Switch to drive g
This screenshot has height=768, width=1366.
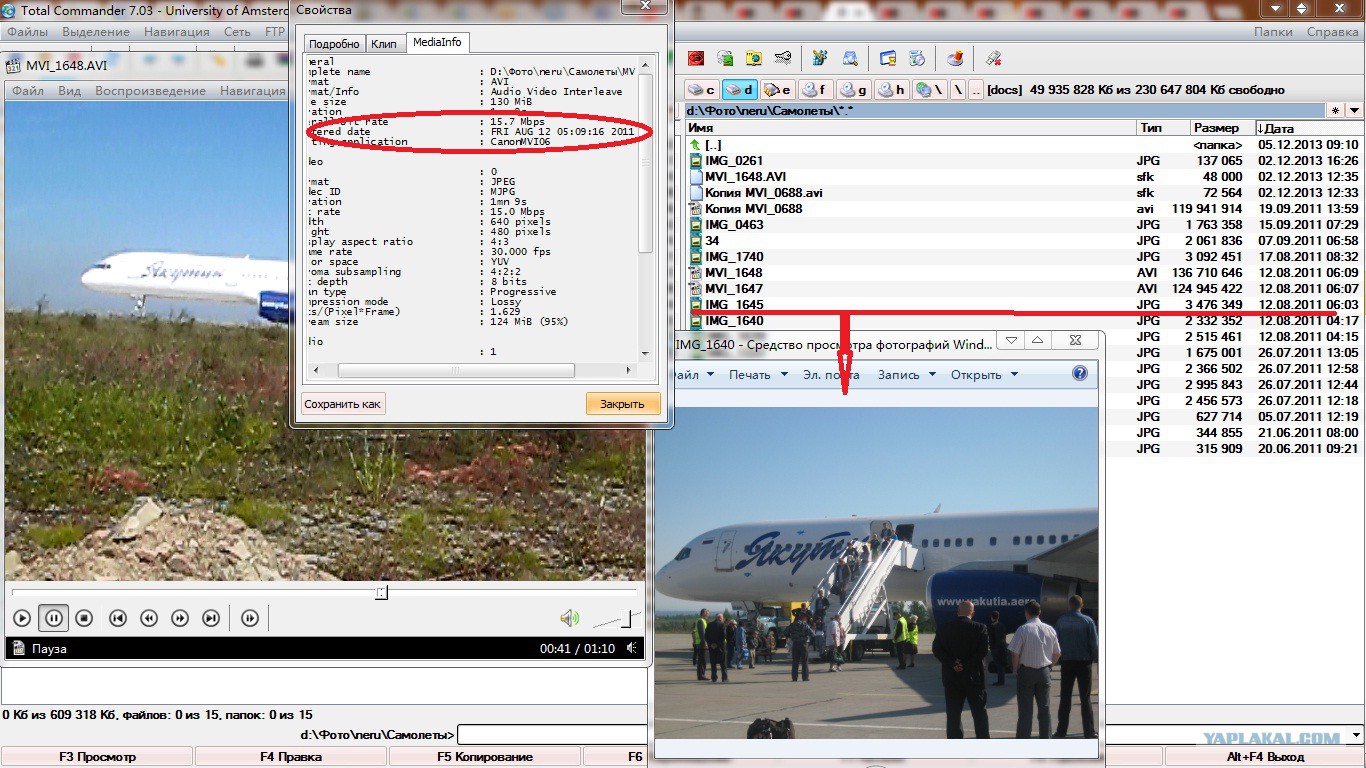853,90
